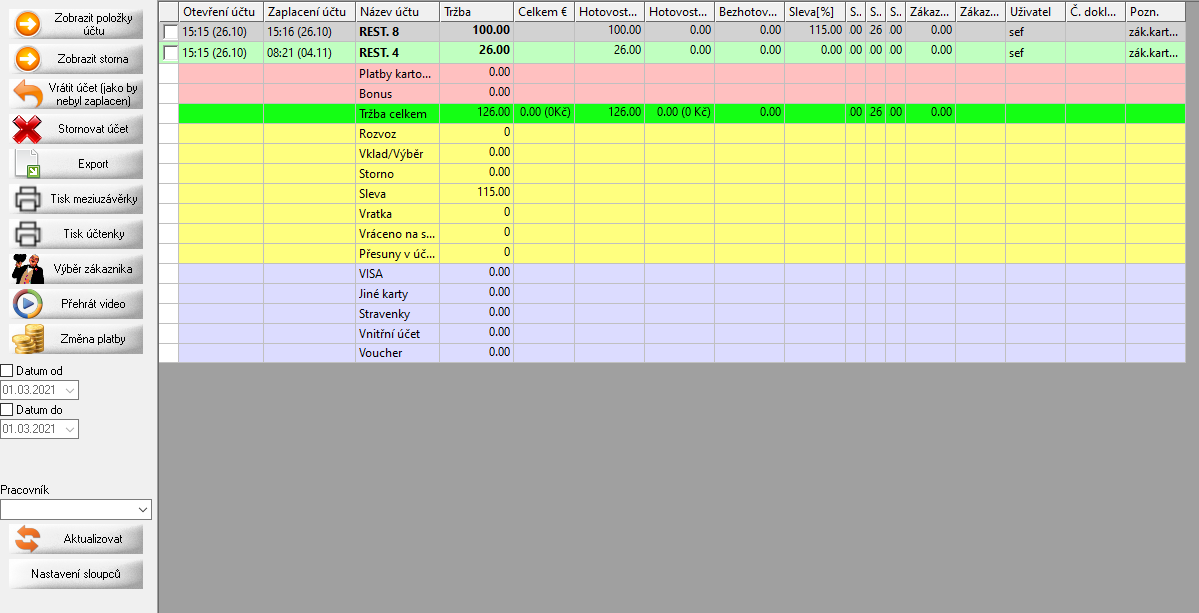1199x613 pixels.
Task: Select the green REST. 4 account row
Action: pos(396,52)
